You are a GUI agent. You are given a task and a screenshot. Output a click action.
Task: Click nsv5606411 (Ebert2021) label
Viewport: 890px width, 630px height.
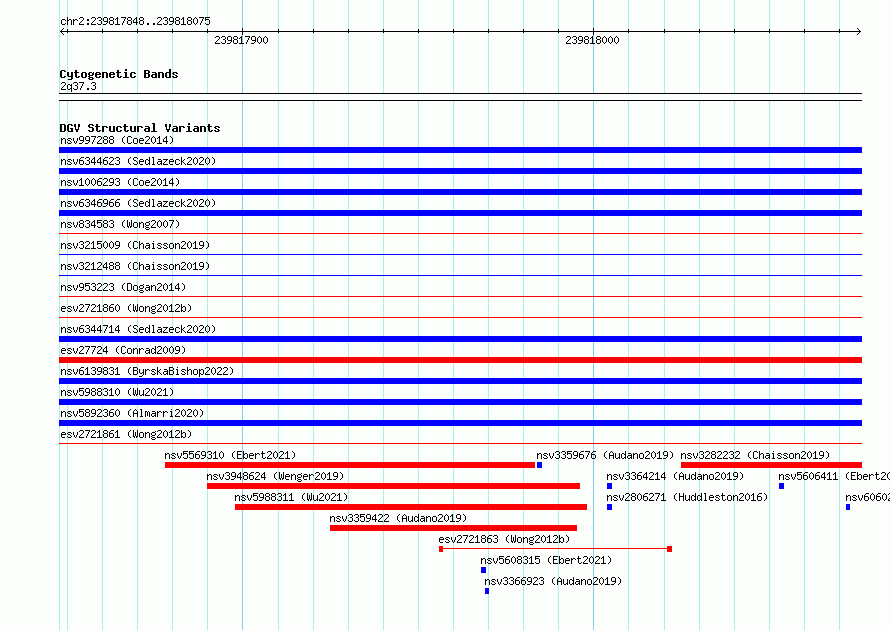tap(834, 476)
